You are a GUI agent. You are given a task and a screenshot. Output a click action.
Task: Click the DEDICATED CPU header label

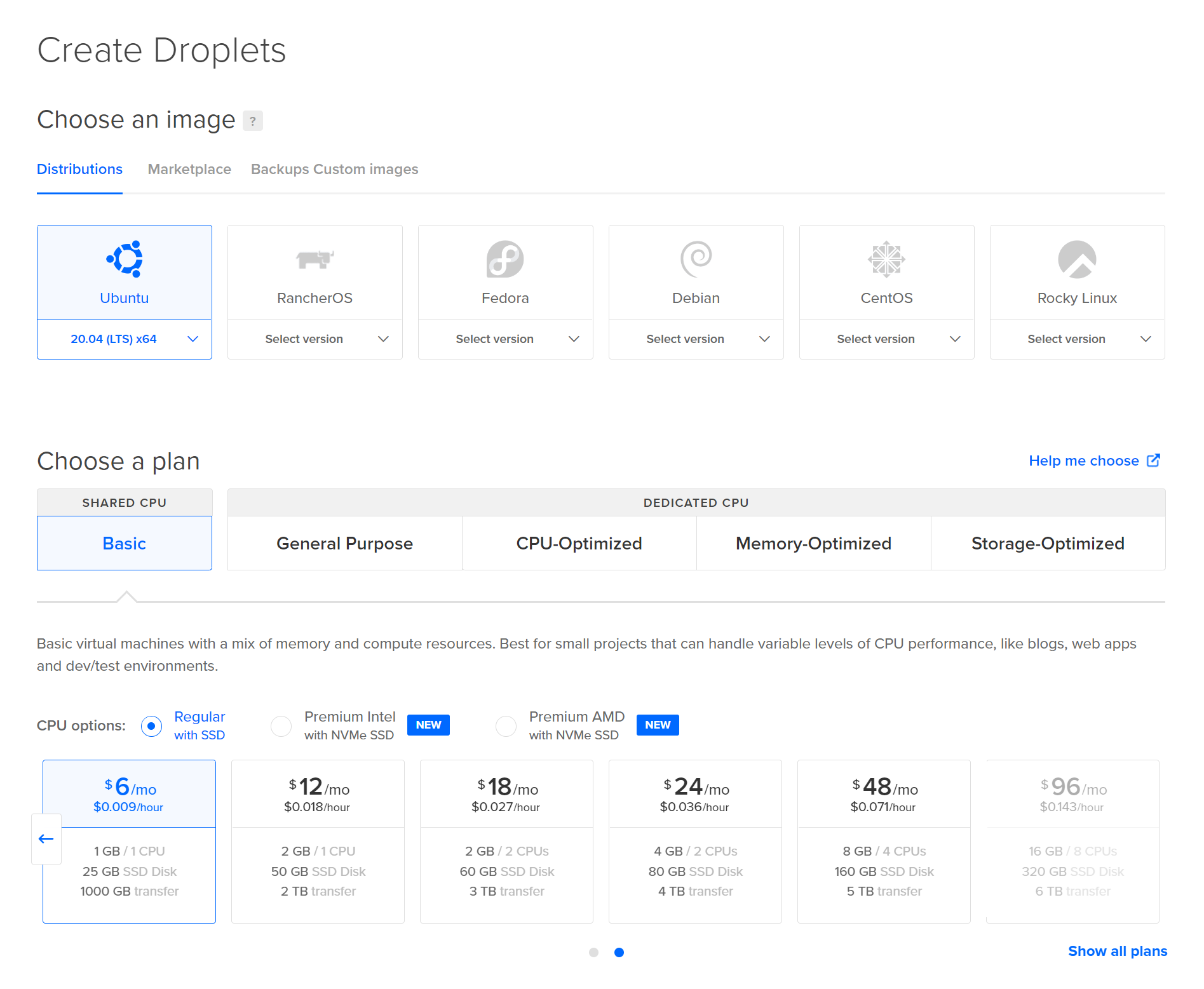tap(696, 502)
